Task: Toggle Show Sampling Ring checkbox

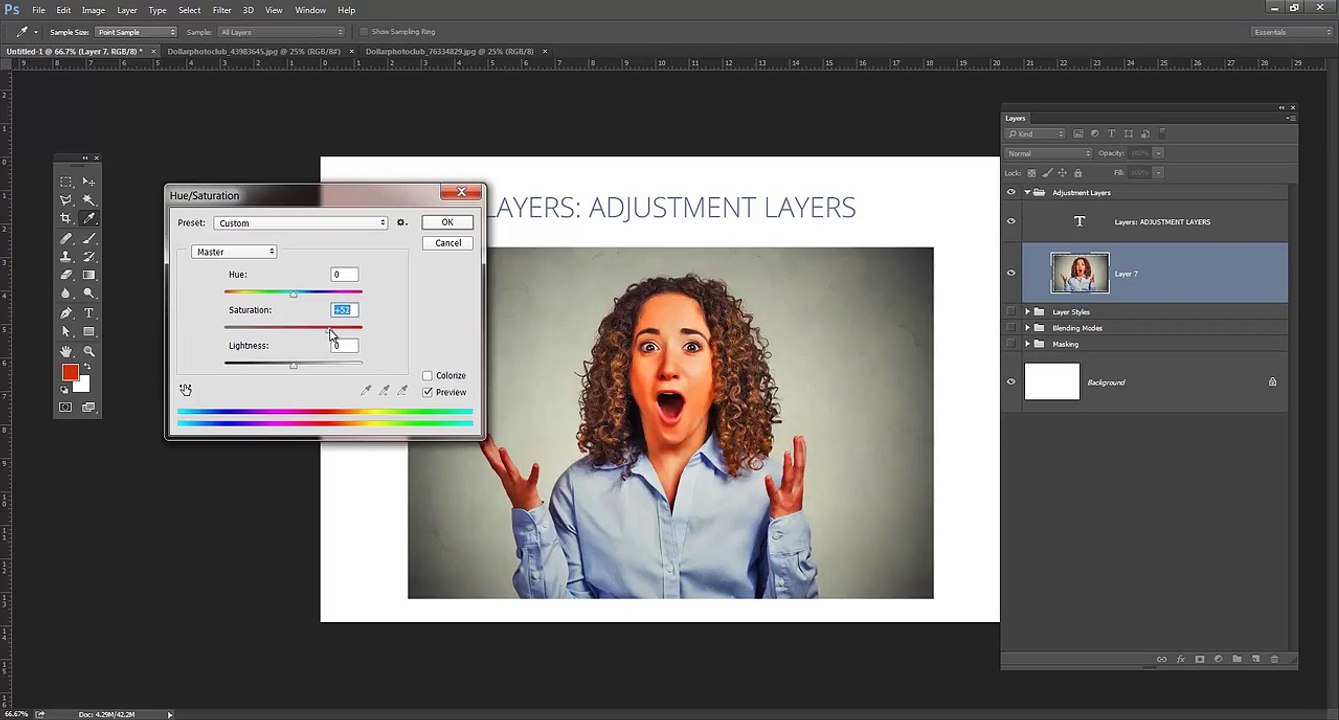Action: tap(362, 32)
